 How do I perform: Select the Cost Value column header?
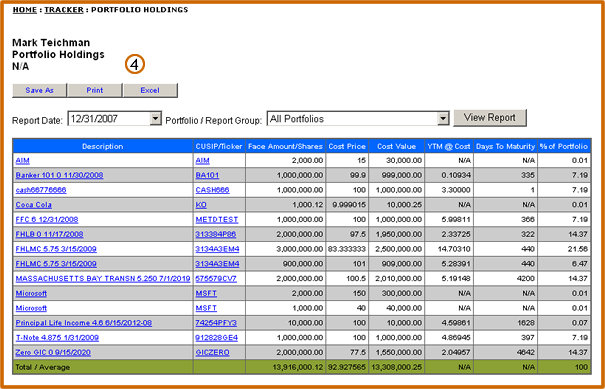(396, 146)
